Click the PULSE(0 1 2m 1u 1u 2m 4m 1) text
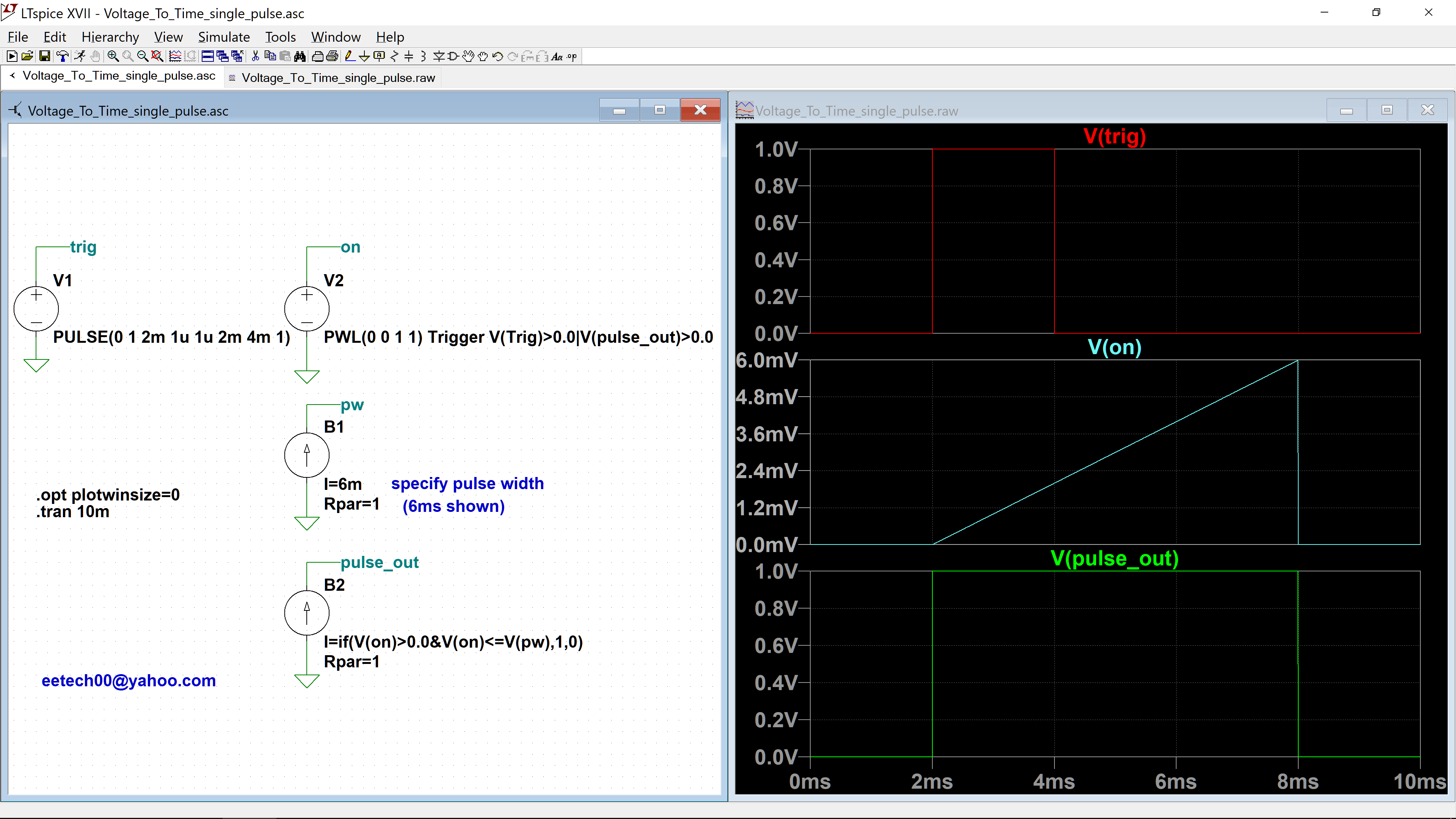 172,337
